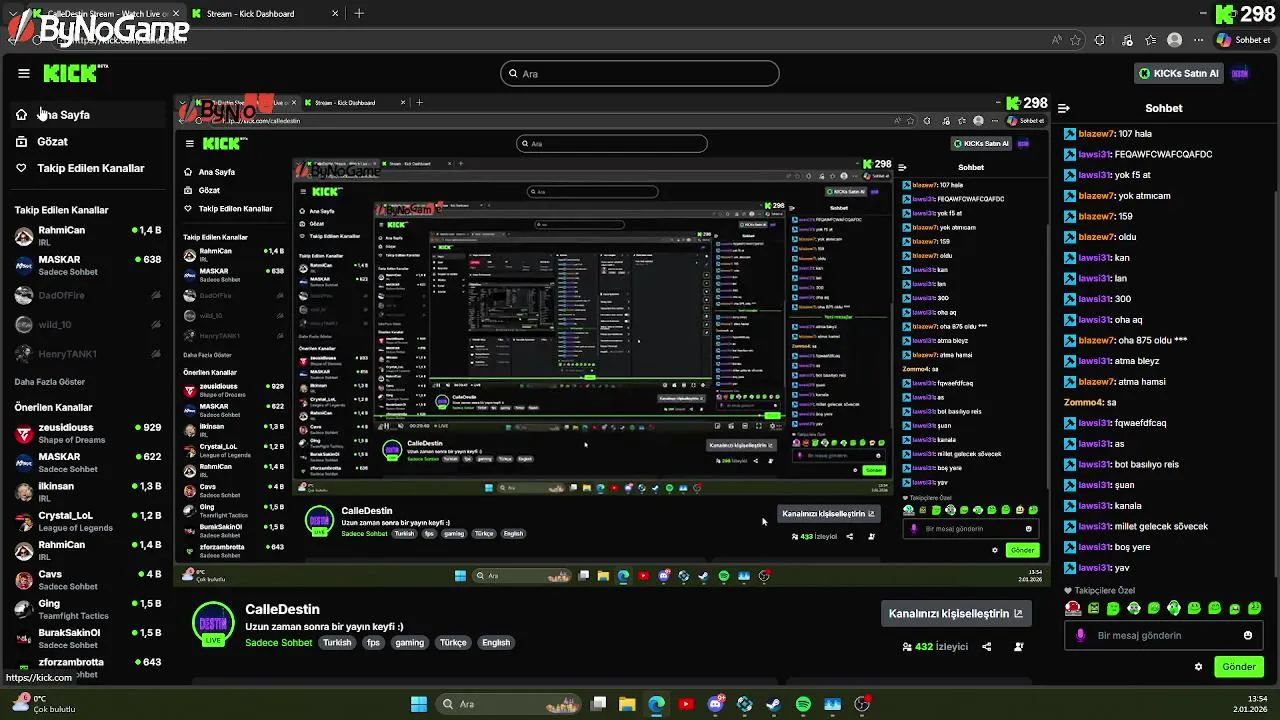Focus the Ara search field on Kick
Viewport: 1280px width, 720px height.
coord(640,73)
